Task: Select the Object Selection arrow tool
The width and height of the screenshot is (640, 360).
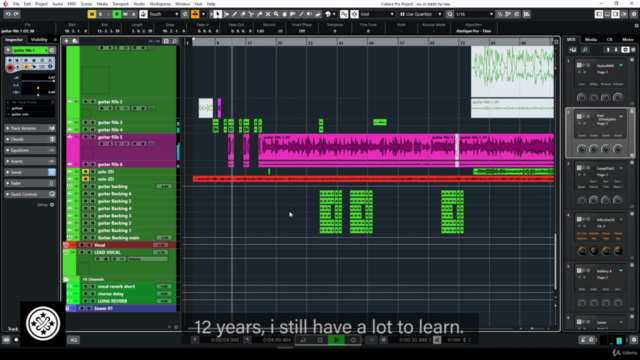Action: click(x=218, y=14)
